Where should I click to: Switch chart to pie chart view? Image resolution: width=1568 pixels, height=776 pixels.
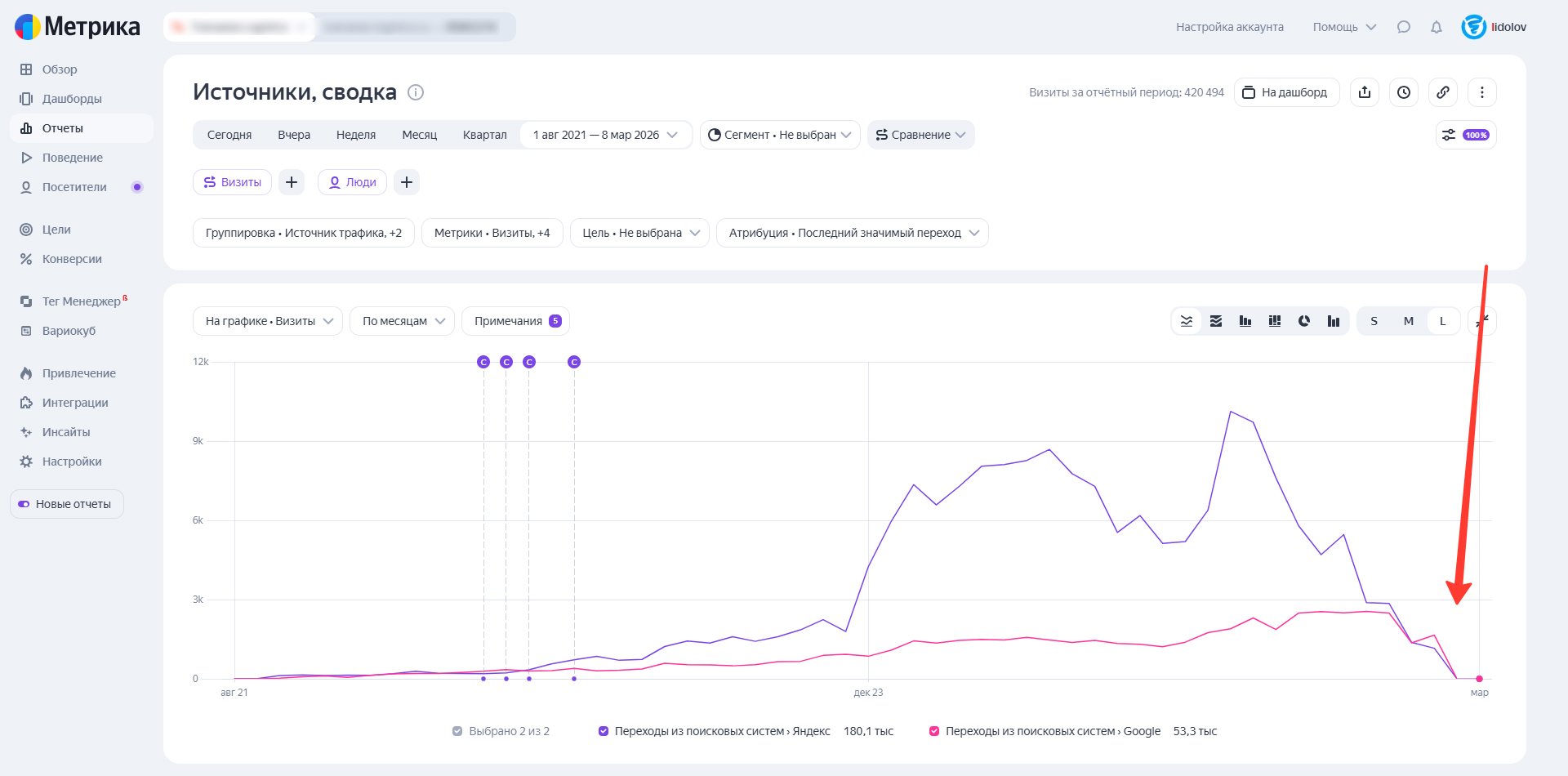click(1304, 321)
